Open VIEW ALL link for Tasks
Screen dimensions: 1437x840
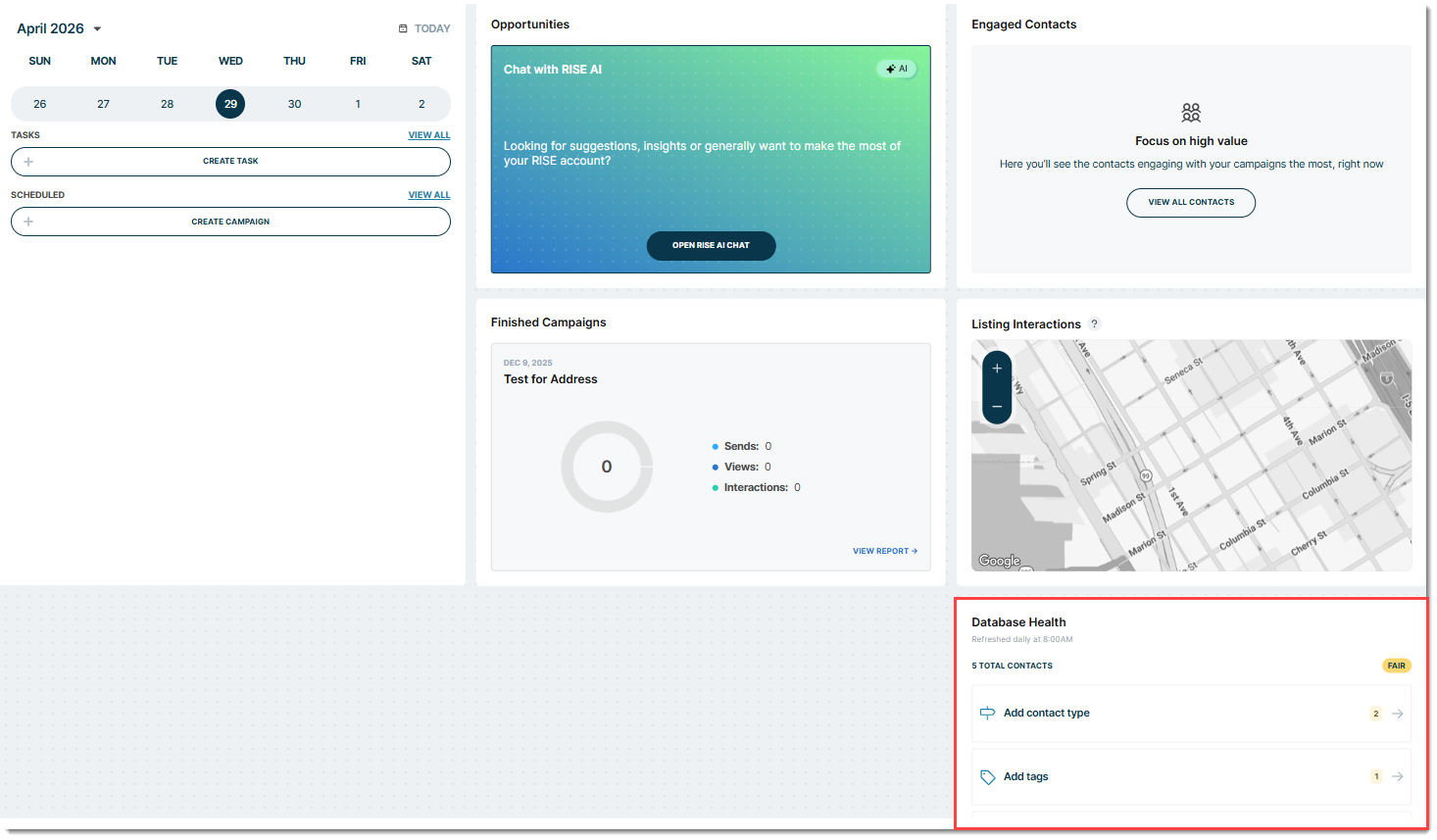pos(429,135)
